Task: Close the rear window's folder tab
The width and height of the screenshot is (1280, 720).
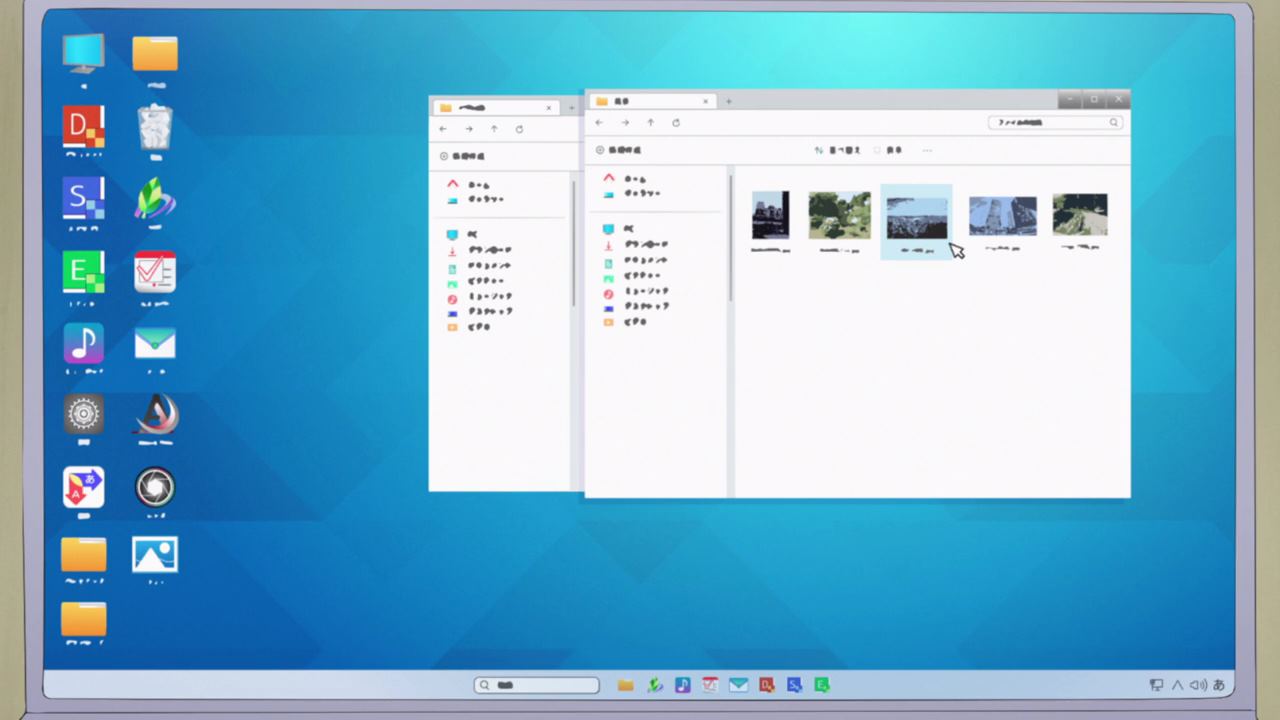Action: coord(549,108)
